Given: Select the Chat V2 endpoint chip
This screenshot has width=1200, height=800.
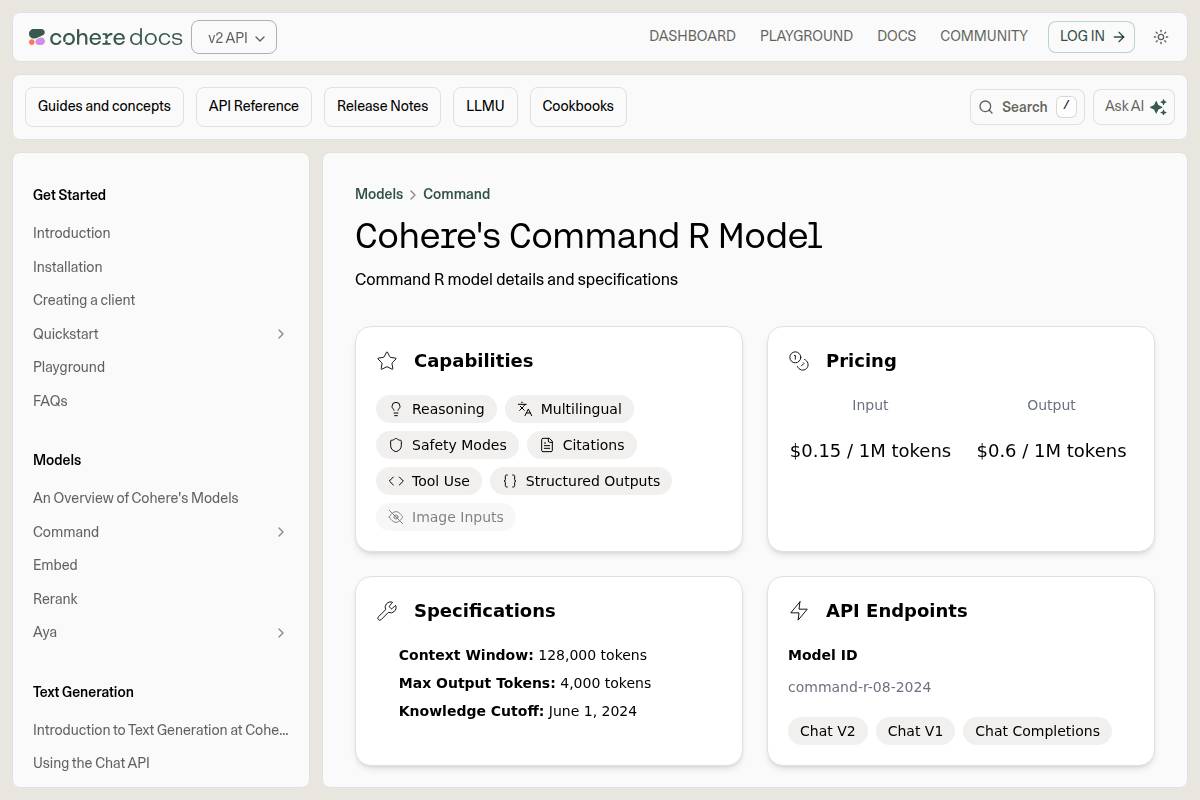Looking at the screenshot, I should coord(827,731).
